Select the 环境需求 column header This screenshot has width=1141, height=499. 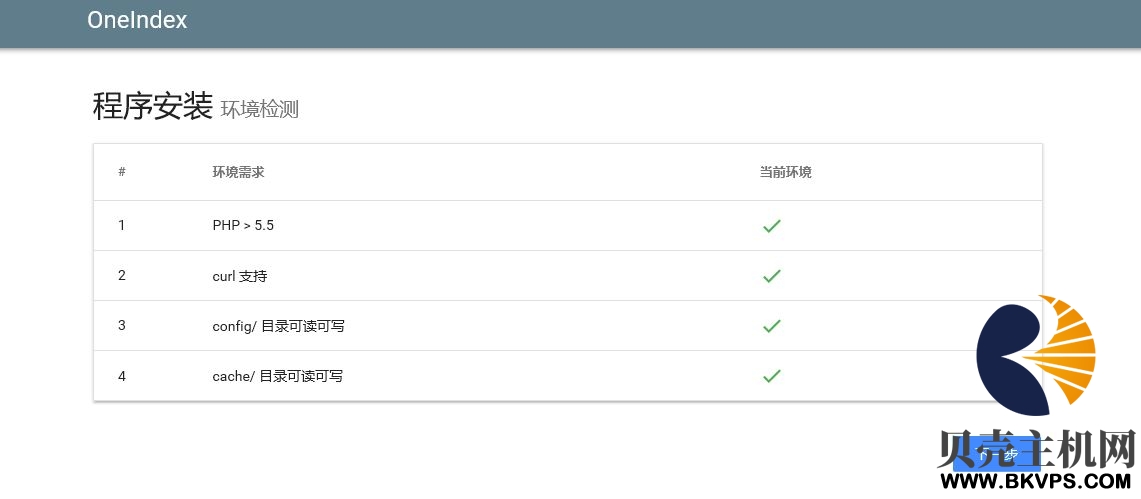coord(238,173)
